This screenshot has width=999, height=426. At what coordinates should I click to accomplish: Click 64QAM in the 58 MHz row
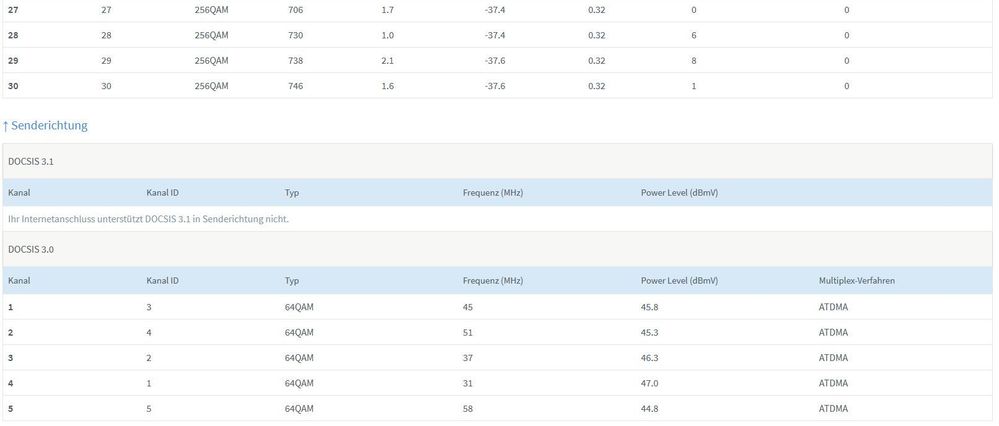[x=299, y=409]
